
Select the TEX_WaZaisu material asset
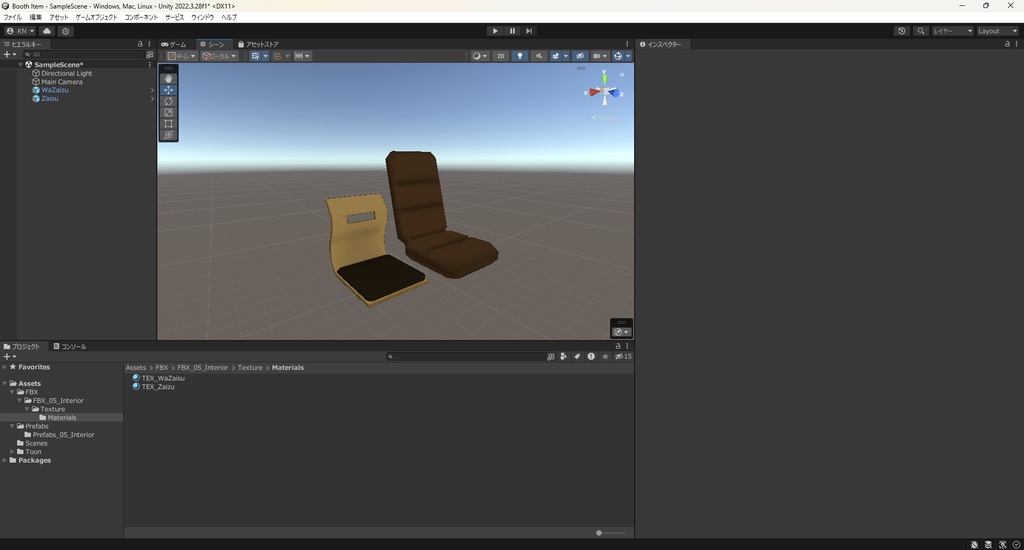pos(163,378)
